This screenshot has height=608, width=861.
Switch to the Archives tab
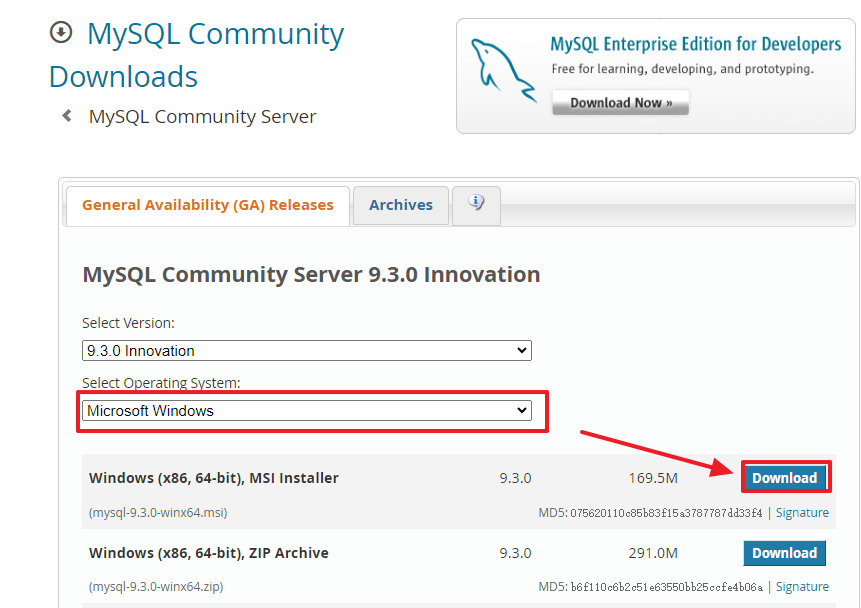pos(401,205)
